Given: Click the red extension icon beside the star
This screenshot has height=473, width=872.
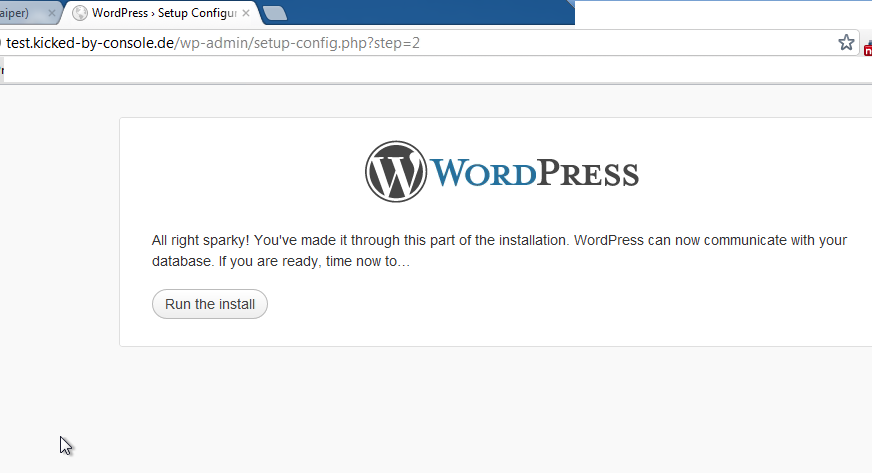Looking at the screenshot, I should (868, 48).
